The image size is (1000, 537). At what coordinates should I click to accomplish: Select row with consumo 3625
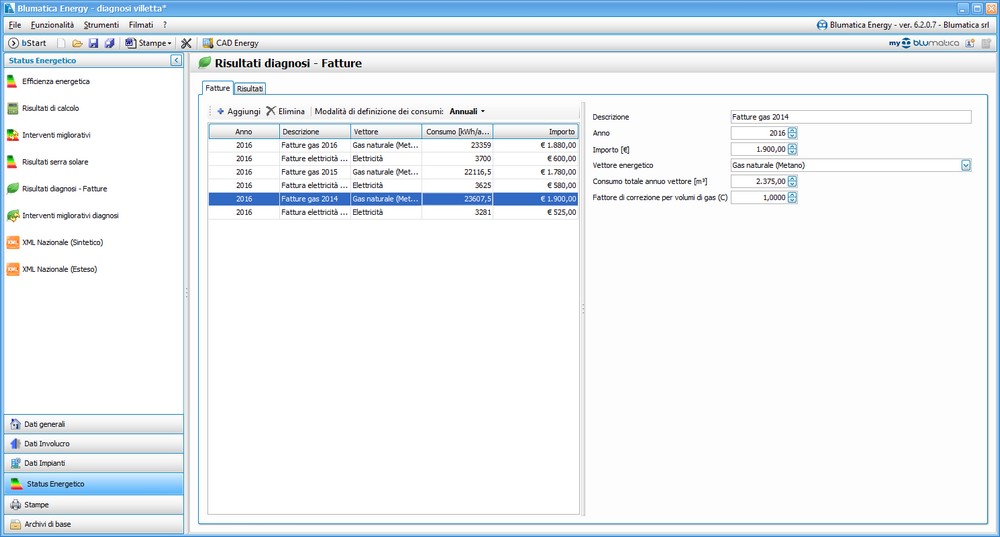(x=393, y=186)
